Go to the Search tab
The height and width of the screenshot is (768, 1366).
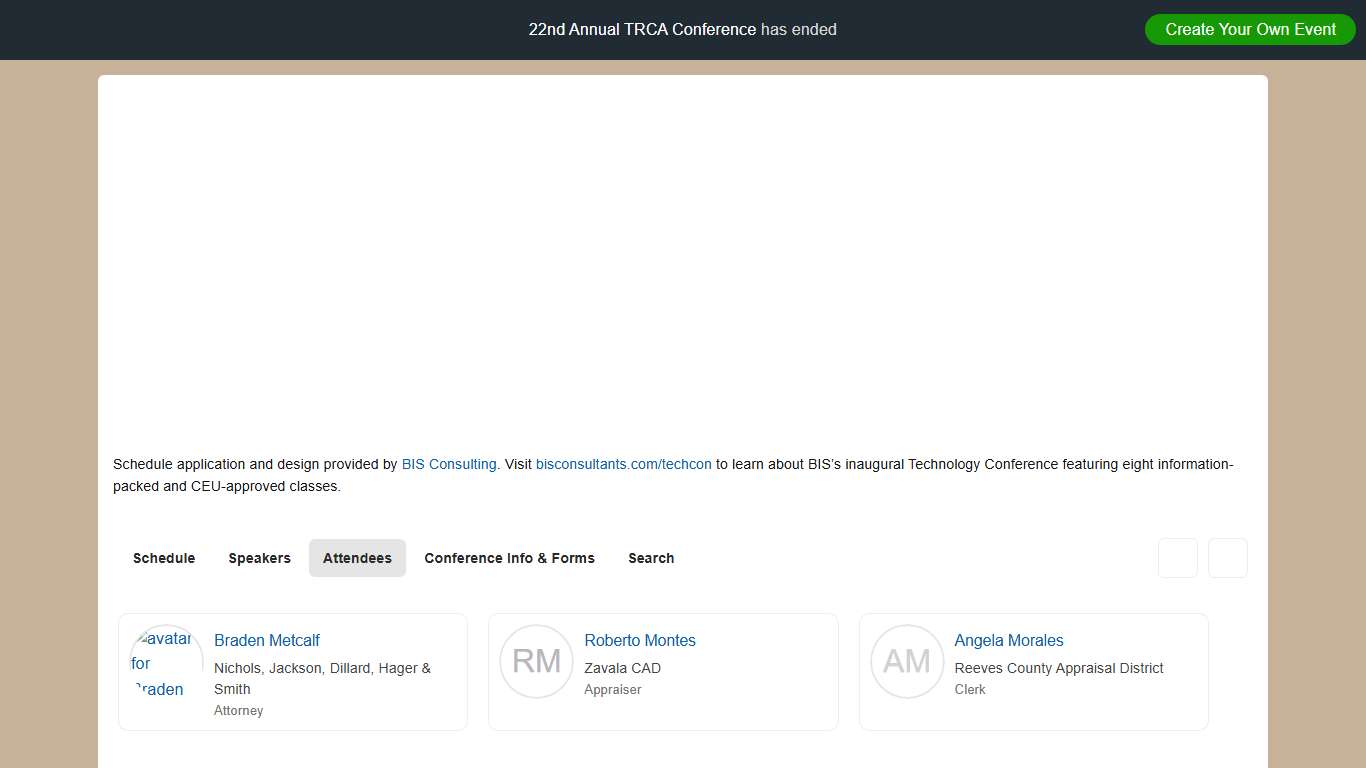tap(651, 558)
